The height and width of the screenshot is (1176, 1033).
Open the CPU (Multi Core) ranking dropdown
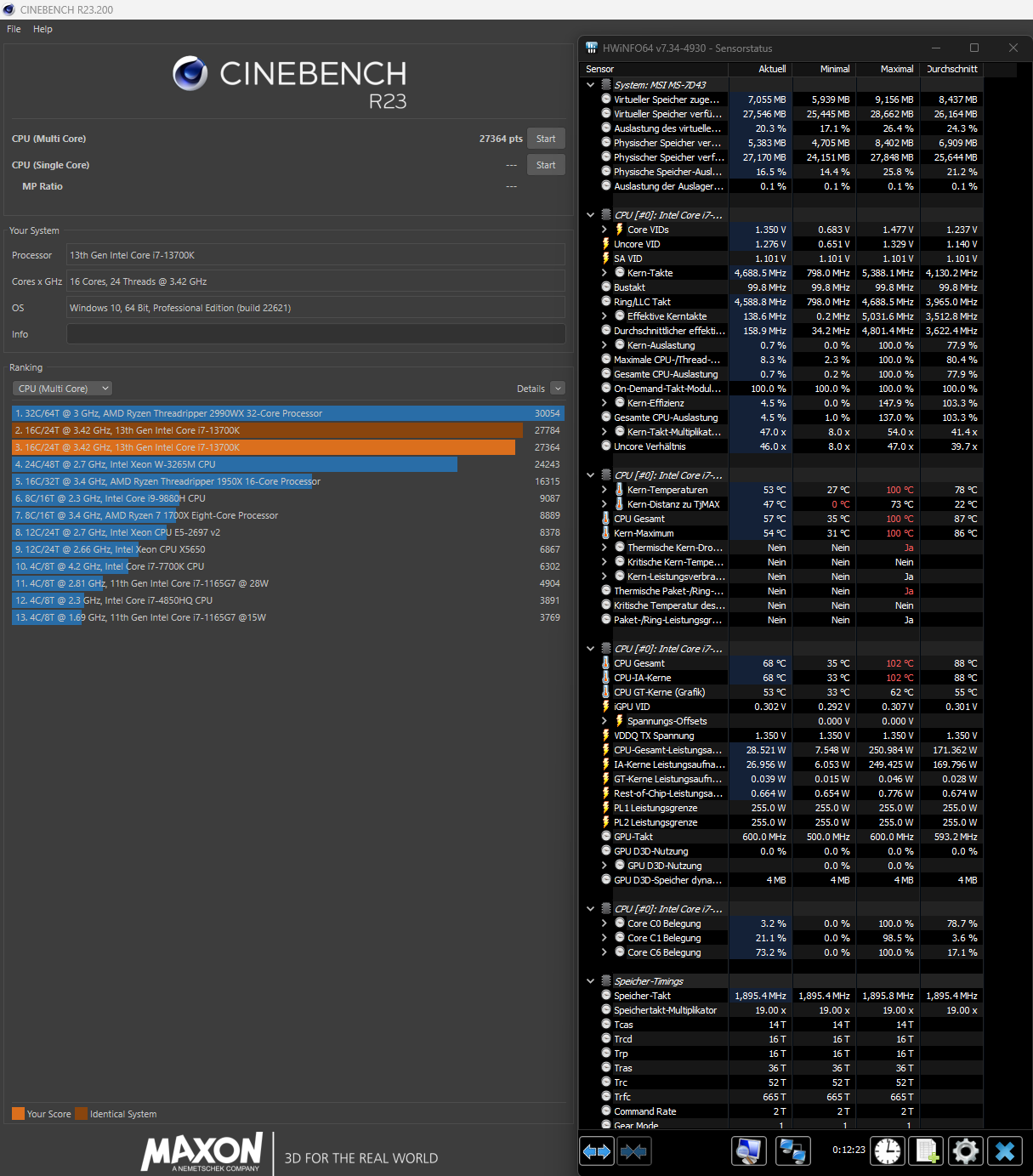61,388
